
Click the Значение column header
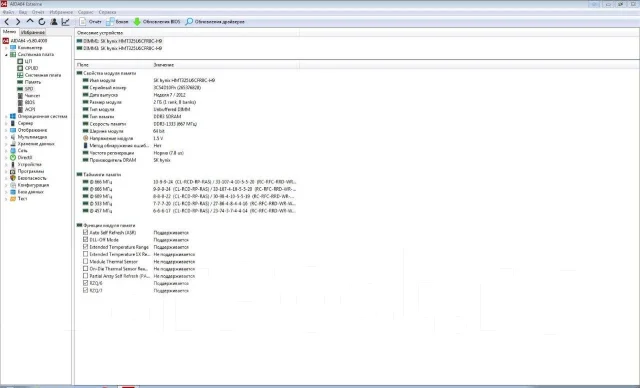click(225, 65)
